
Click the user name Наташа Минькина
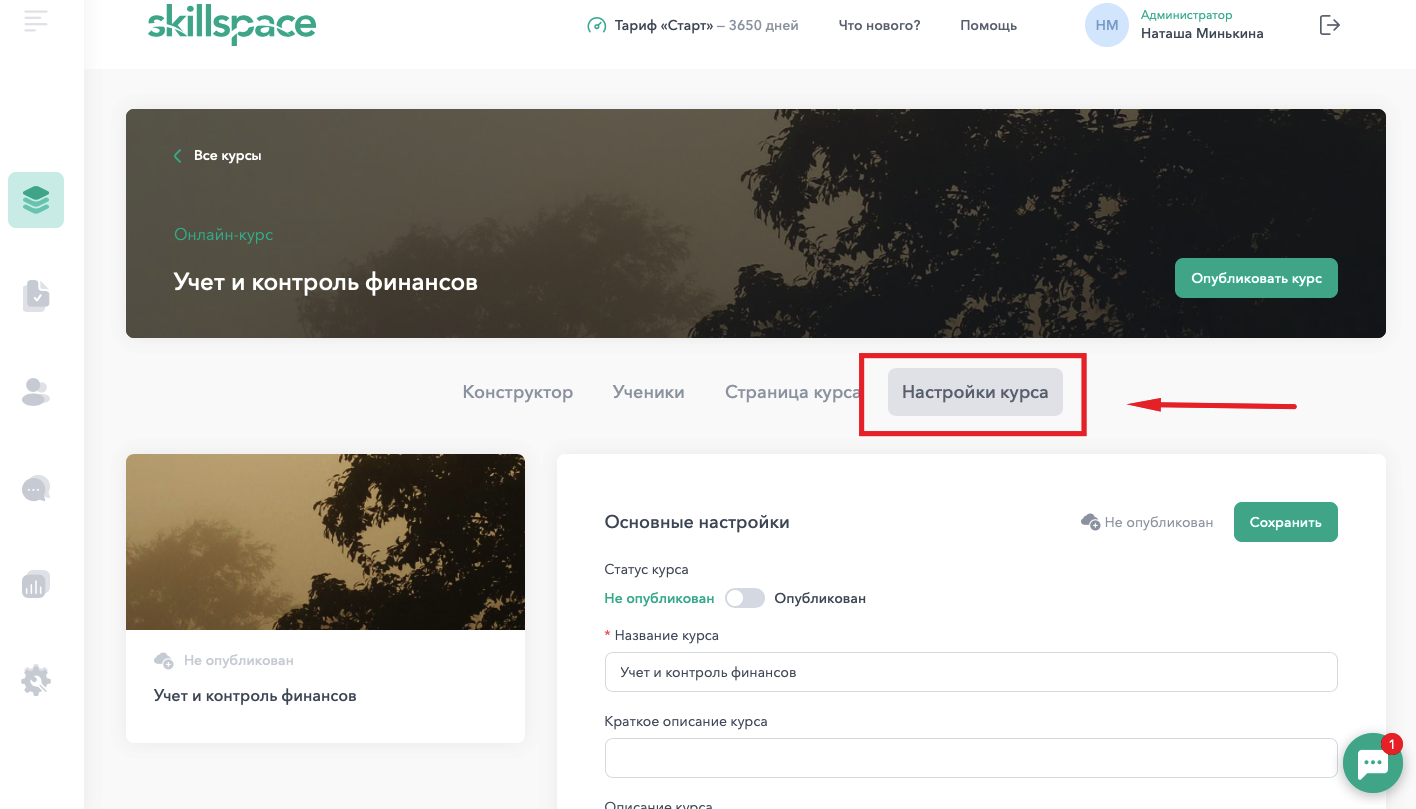(x=1202, y=33)
